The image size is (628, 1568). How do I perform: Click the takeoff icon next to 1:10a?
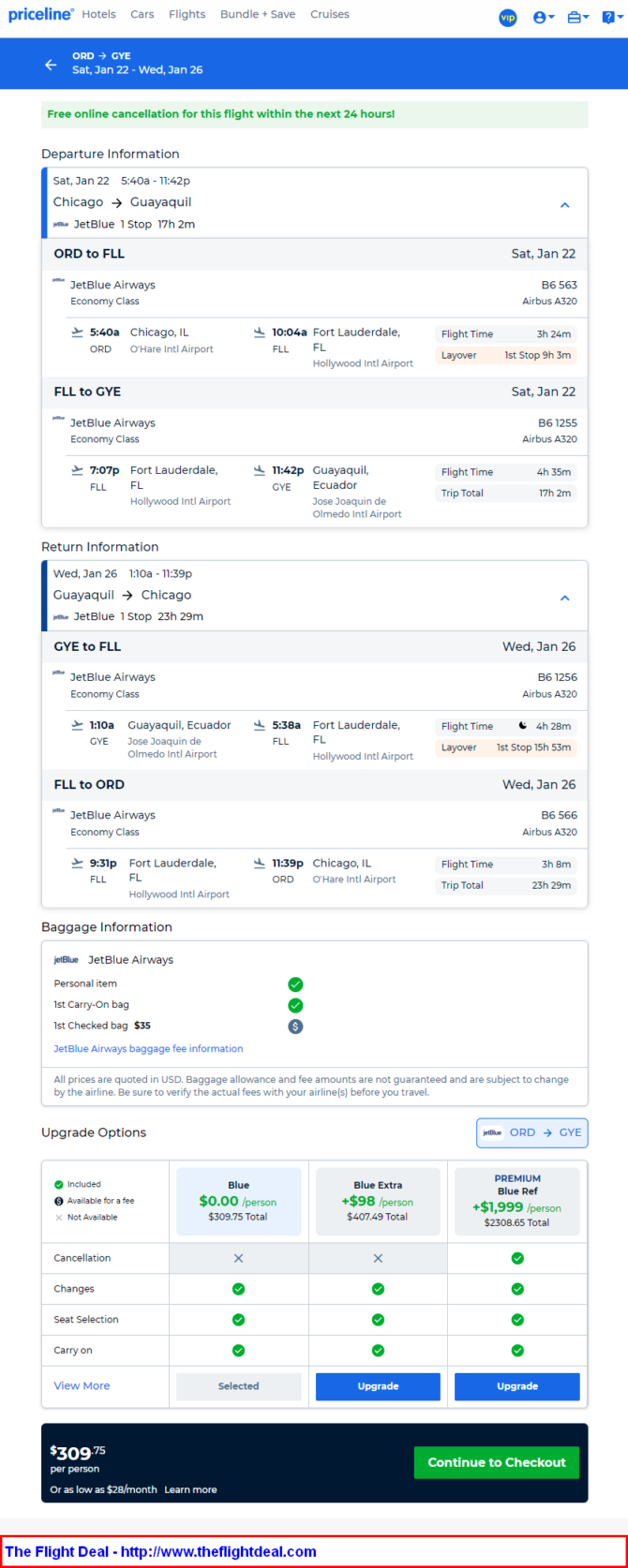point(77,725)
